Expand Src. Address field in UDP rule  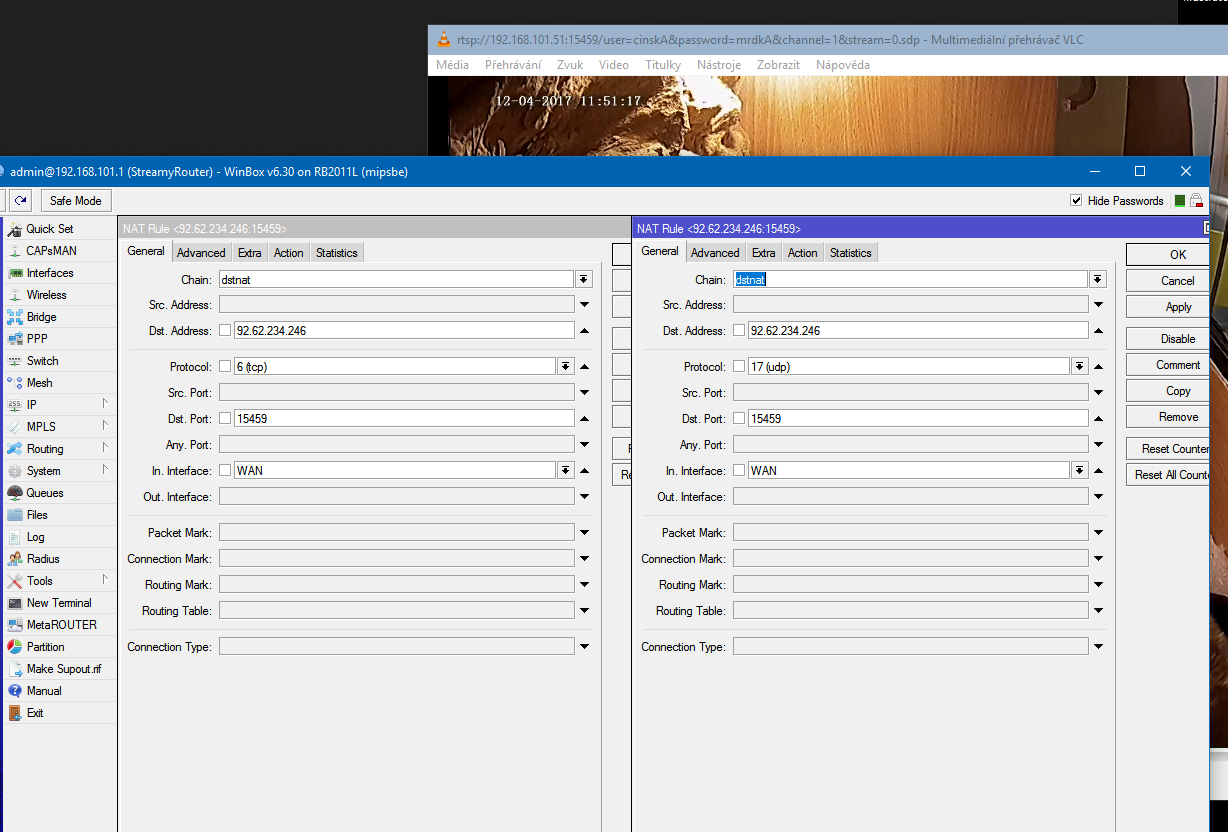[x=1098, y=305]
